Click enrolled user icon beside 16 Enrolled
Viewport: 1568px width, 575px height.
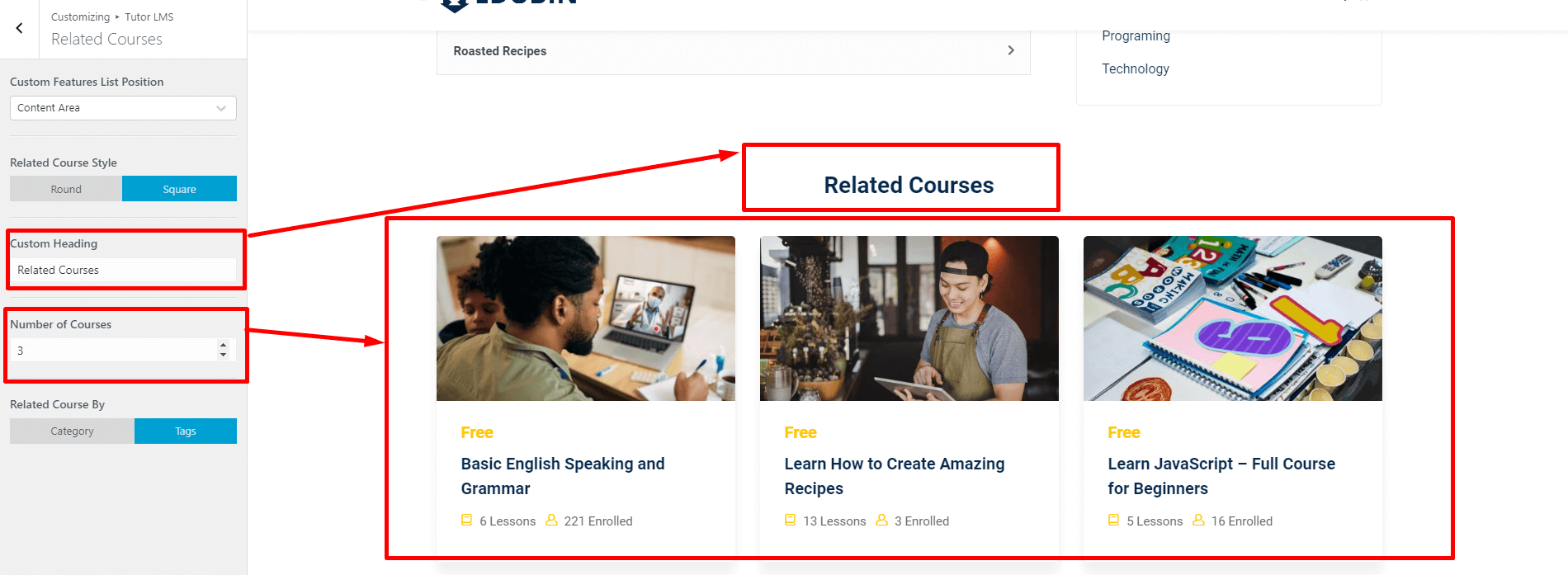(x=1198, y=521)
